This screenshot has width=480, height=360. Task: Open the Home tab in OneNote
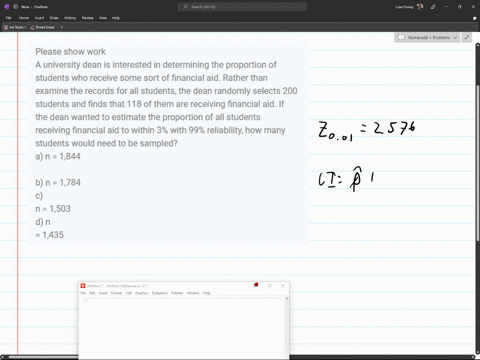(24, 18)
